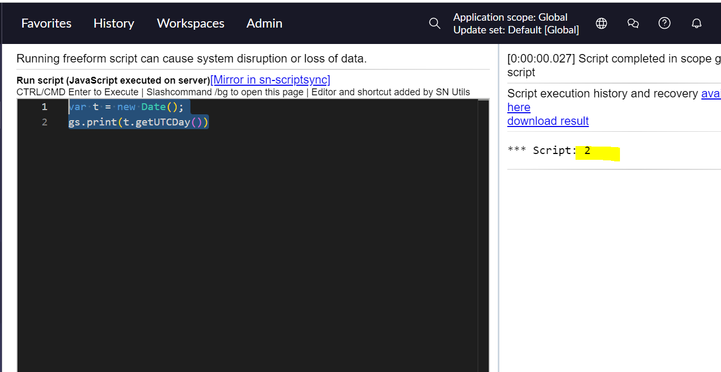Open the chat conversations icon

click(633, 23)
